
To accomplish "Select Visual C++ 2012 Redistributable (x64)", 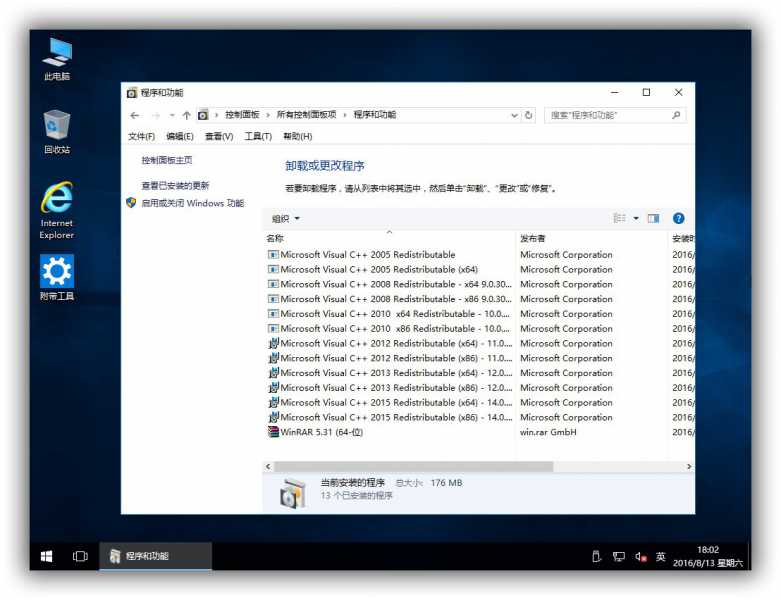I will [389, 344].
